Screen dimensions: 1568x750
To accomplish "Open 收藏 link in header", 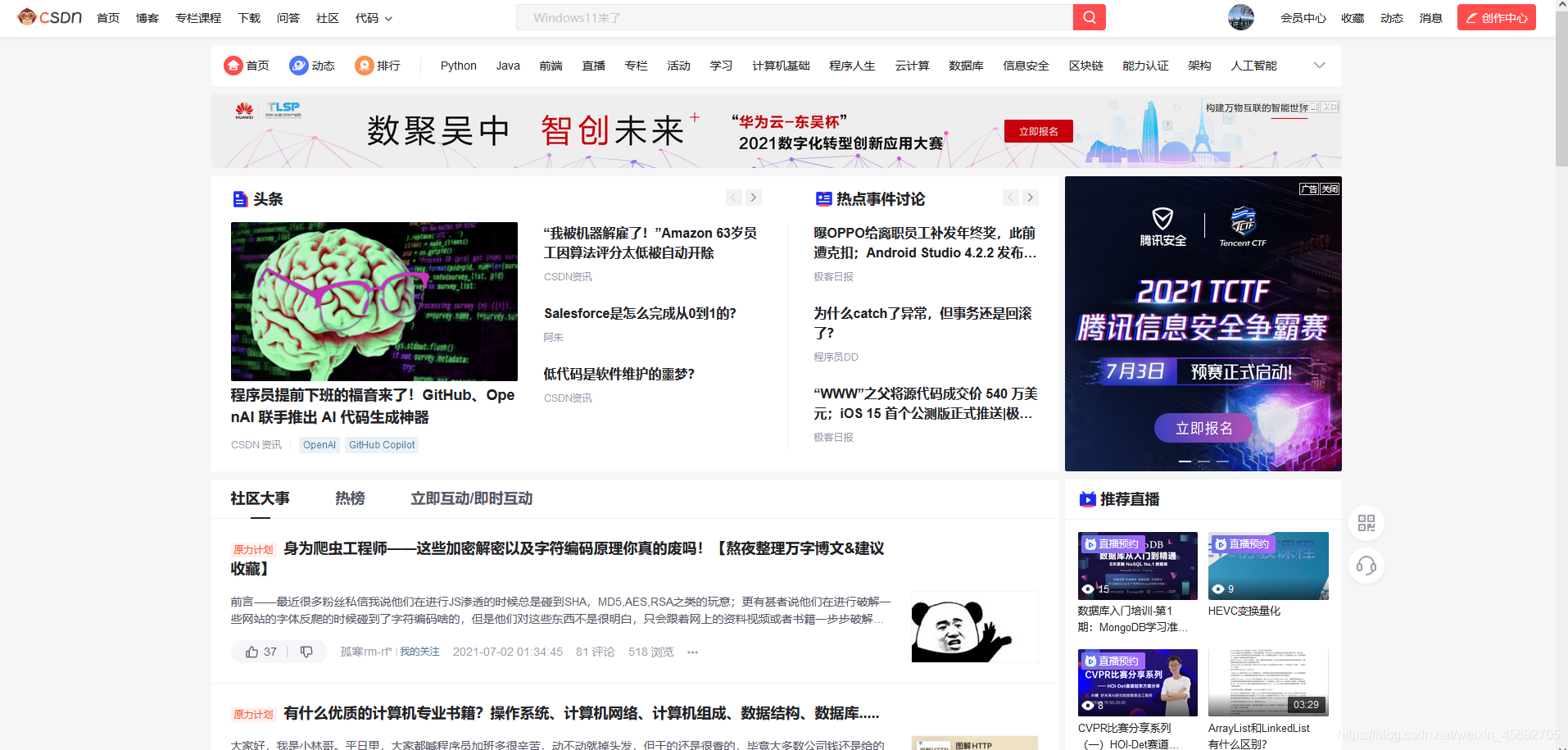I will click(x=1353, y=18).
